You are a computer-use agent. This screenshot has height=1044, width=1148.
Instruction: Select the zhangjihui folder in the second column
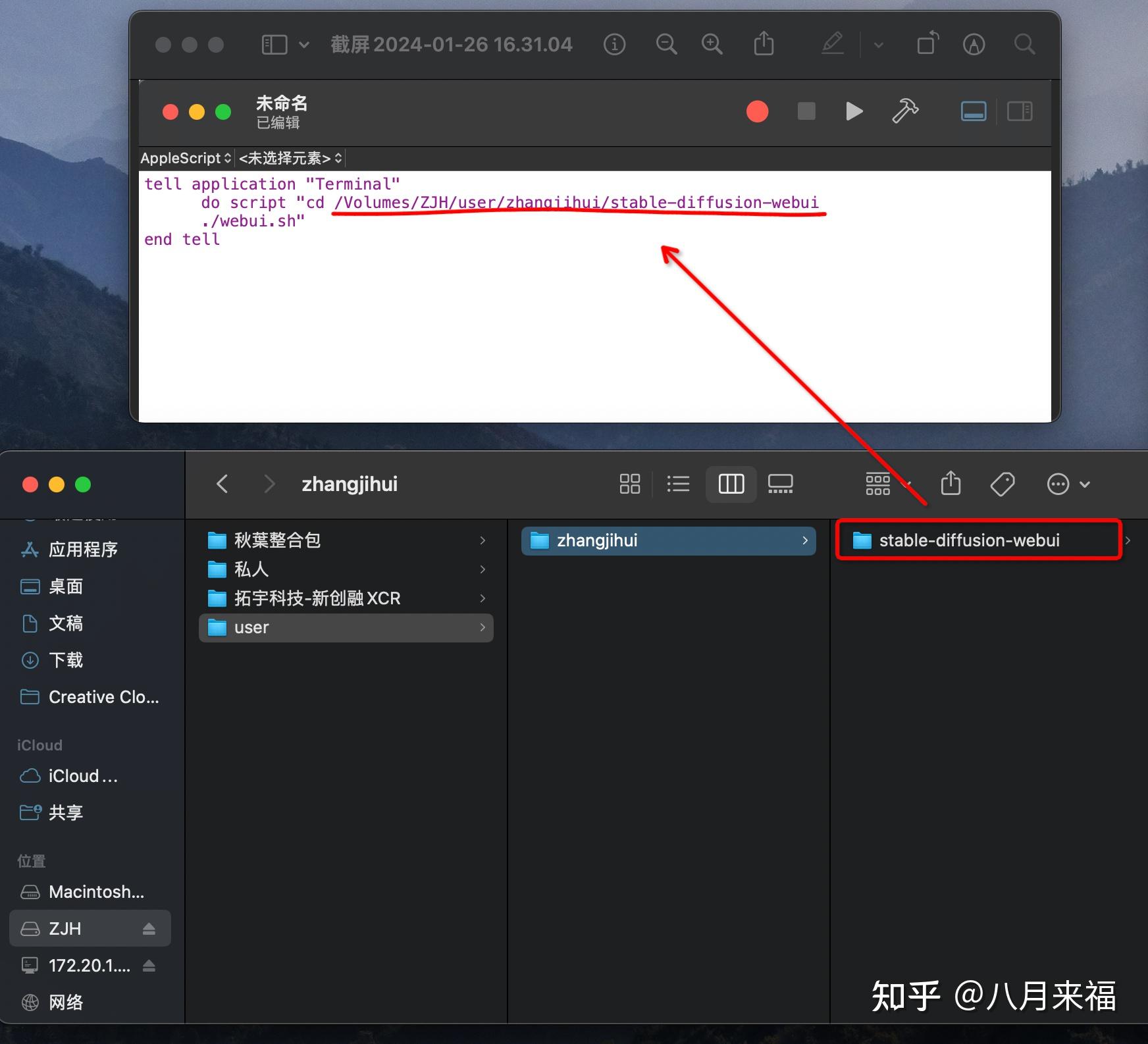(669, 540)
